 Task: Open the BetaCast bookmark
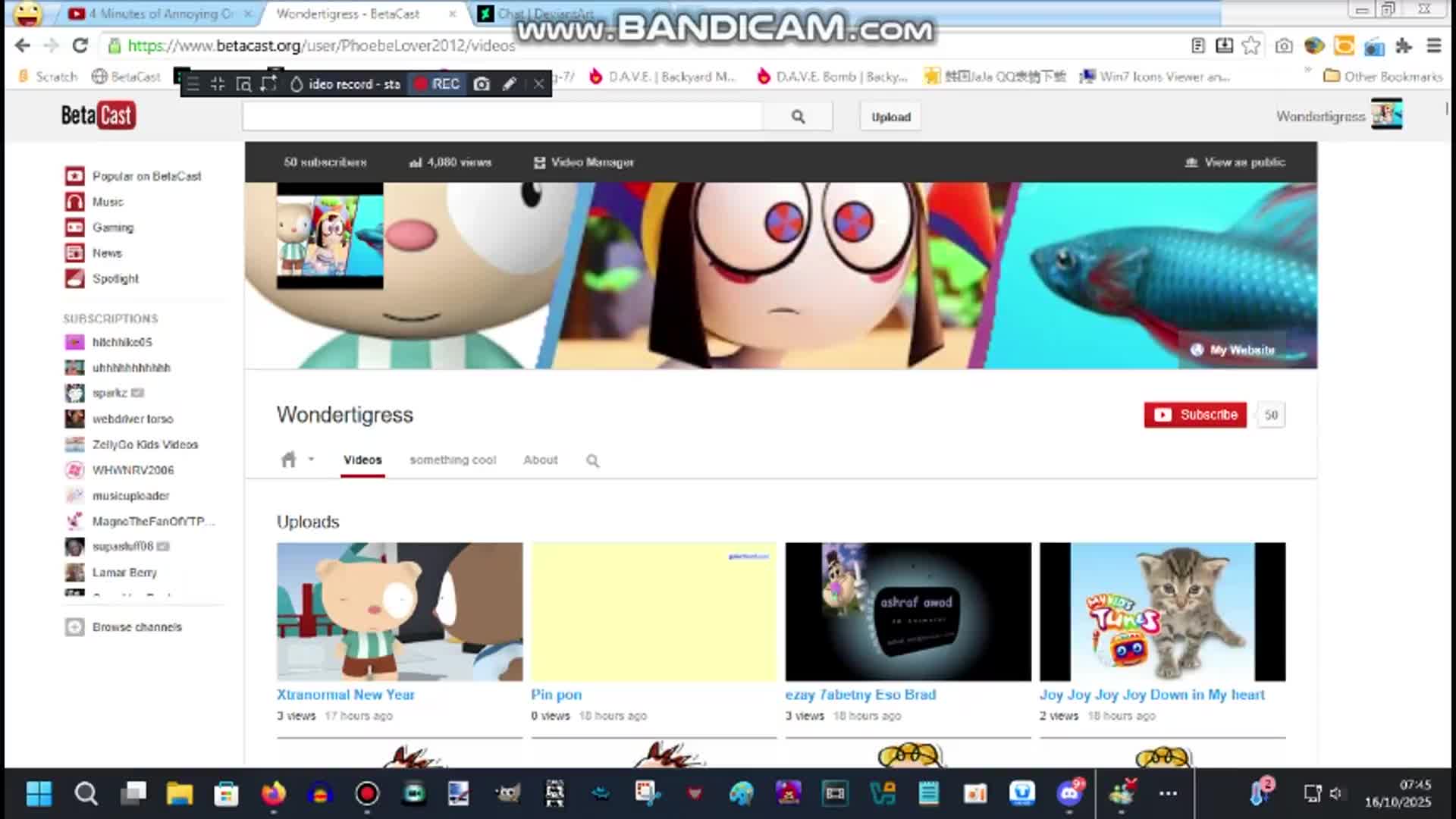[126, 77]
